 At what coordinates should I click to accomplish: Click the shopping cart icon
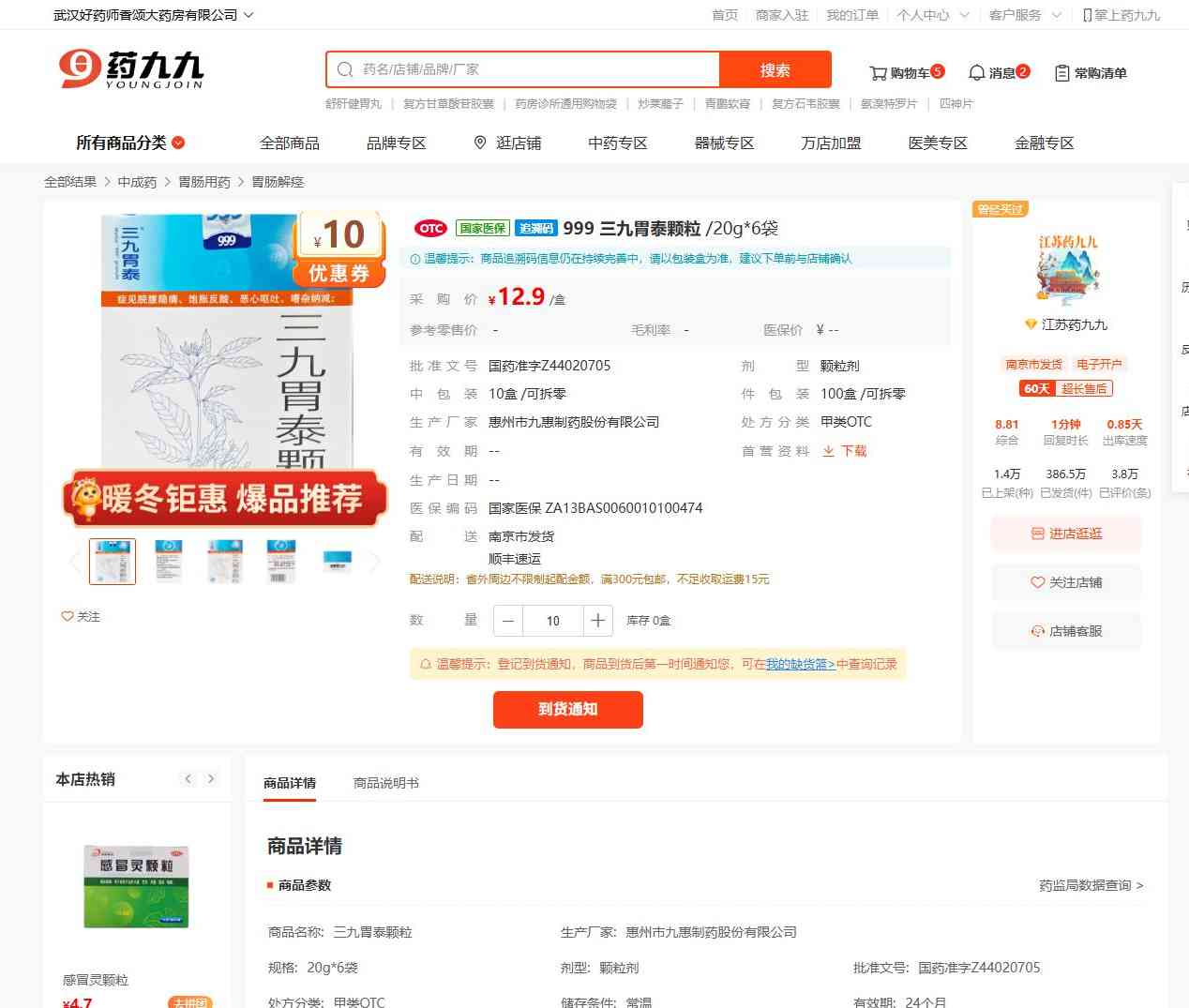tap(878, 73)
